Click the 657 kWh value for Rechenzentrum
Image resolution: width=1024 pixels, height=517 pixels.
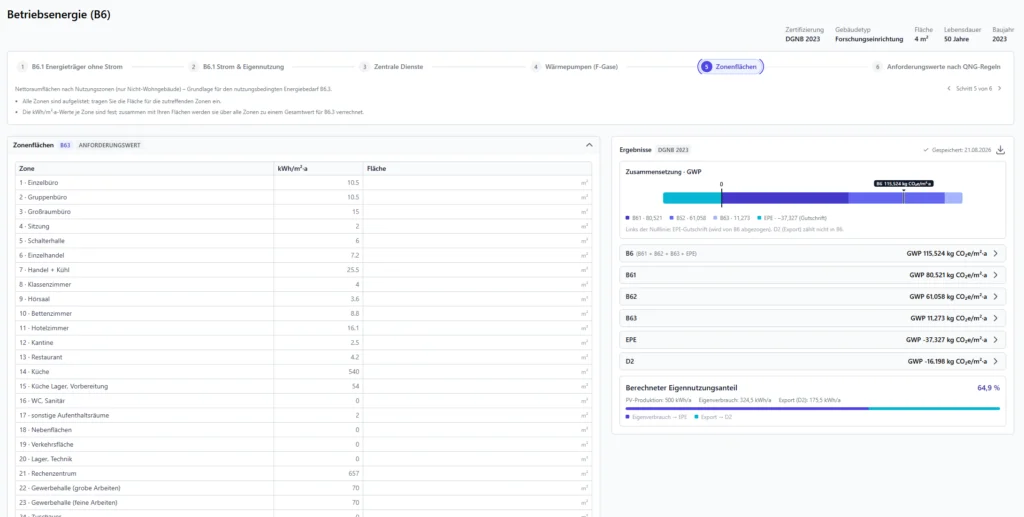click(x=355, y=473)
